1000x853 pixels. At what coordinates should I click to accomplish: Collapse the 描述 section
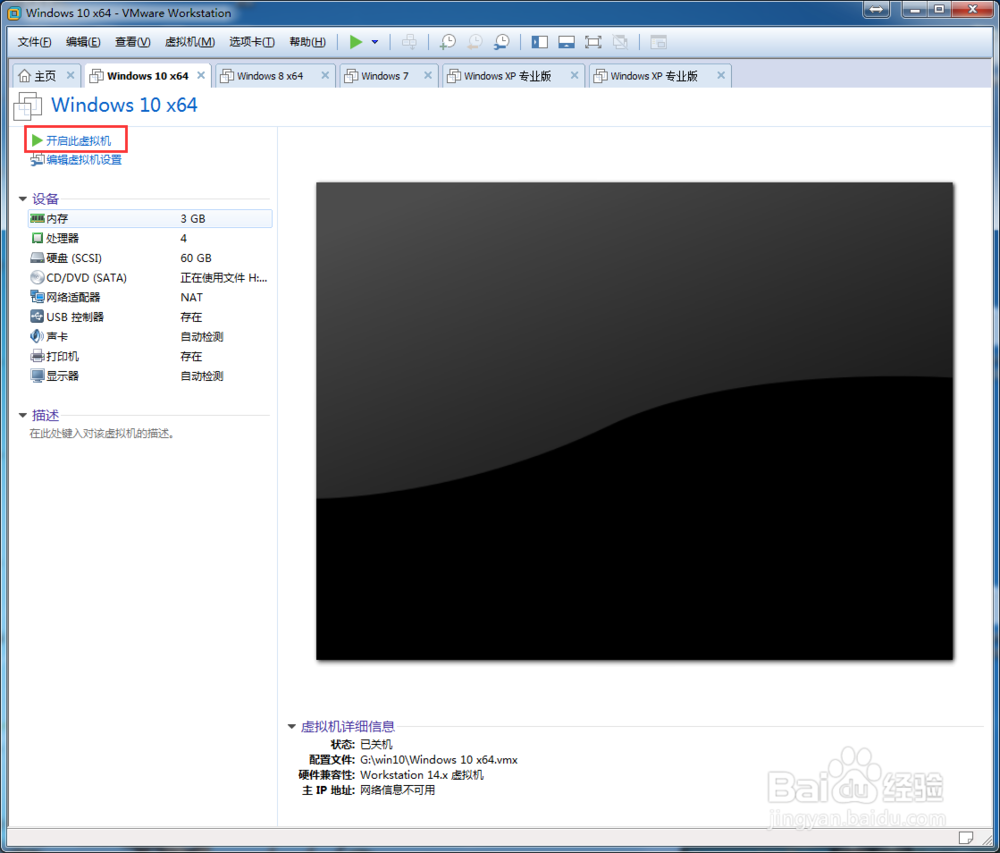click(x=23, y=416)
